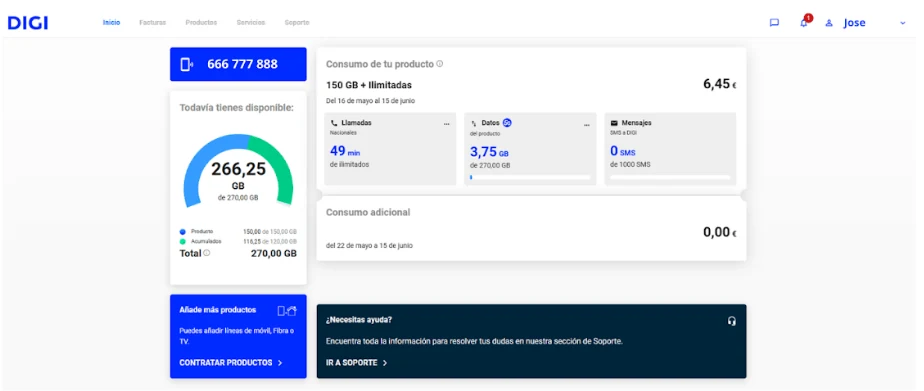Click the Añade más productos heading
The width and height of the screenshot is (924, 391).
coord(217,310)
